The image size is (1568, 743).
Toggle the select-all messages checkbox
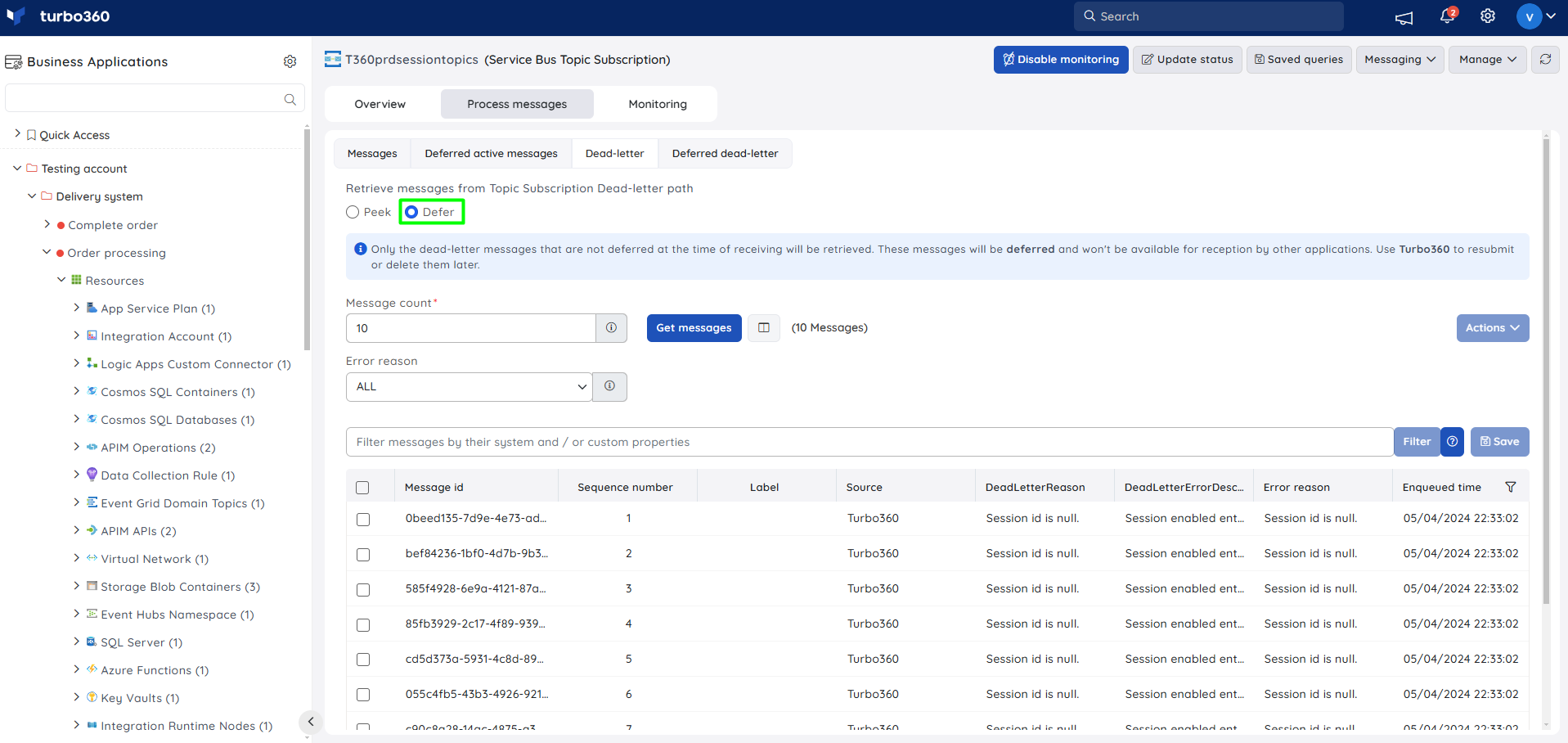click(x=363, y=488)
